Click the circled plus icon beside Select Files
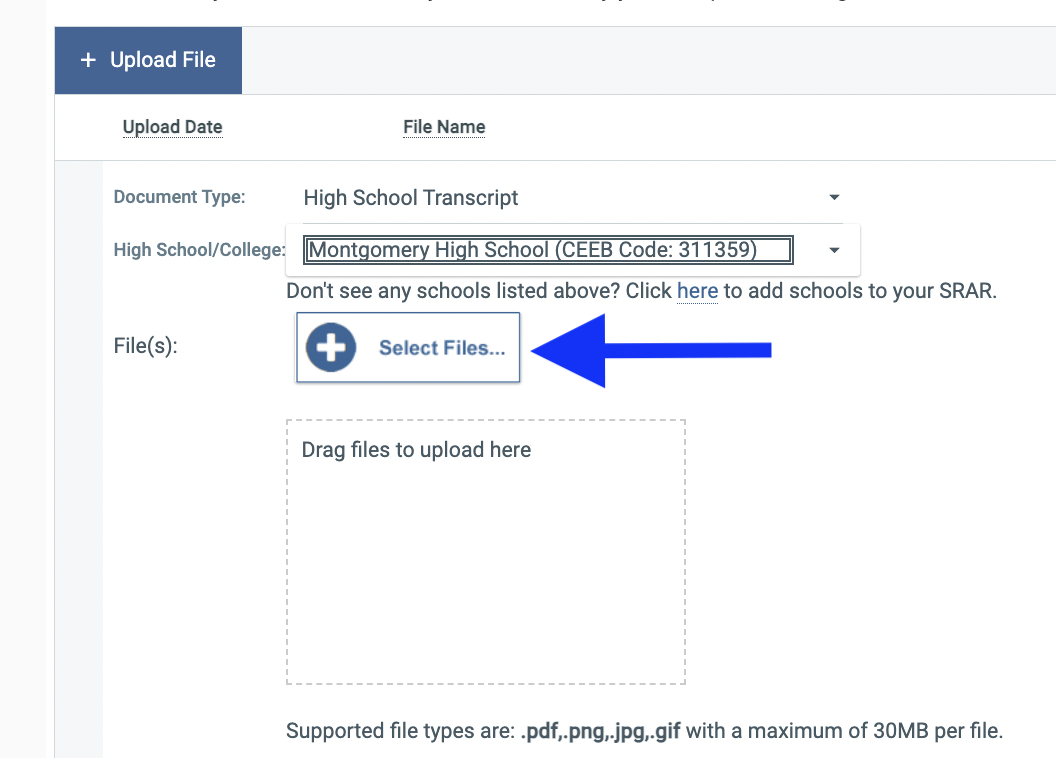Screen dimensions: 1056x758 [331, 348]
